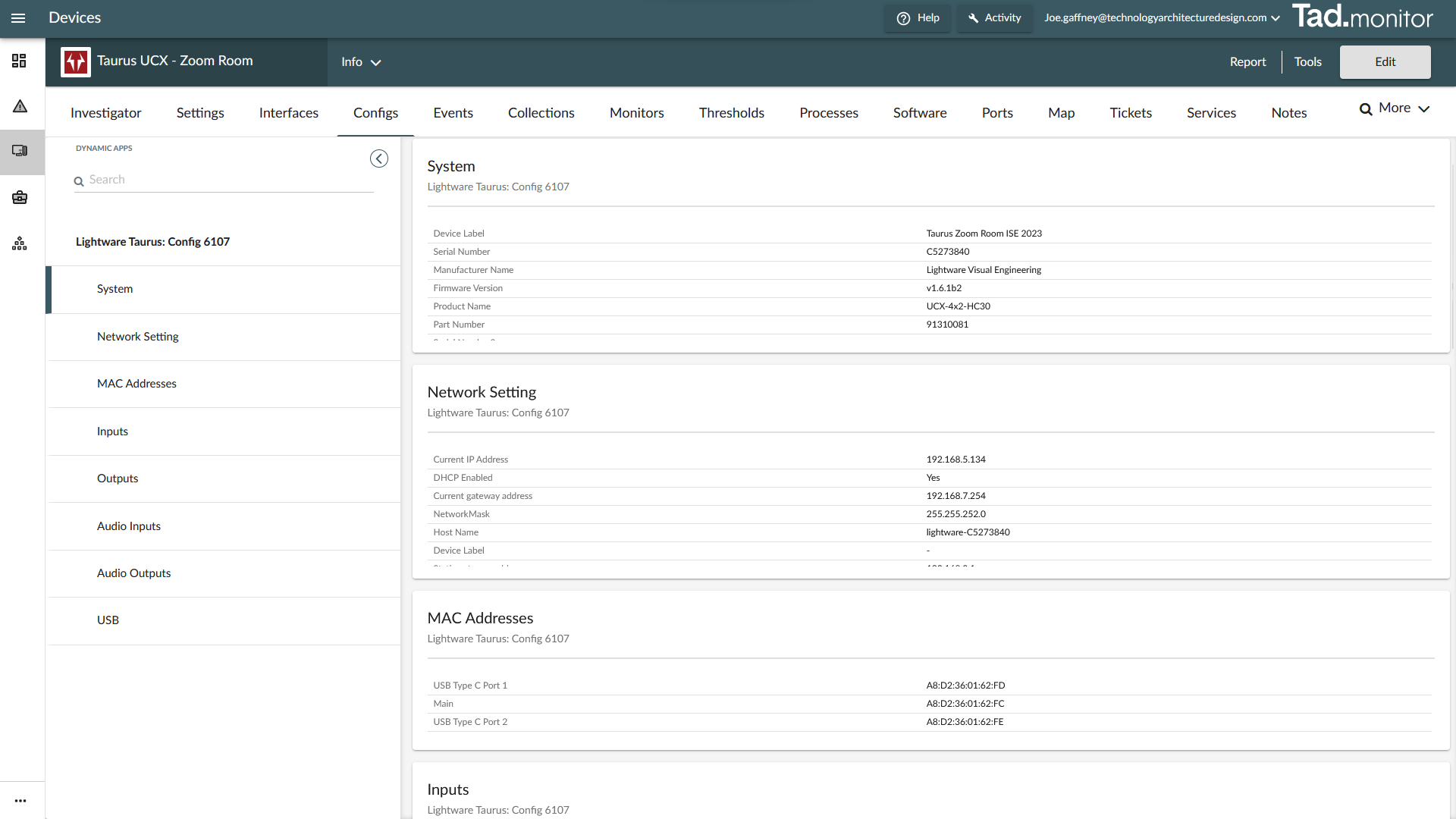The width and height of the screenshot is (1456, 819).
Task: Open the Tickets tab
Action: [x=1131, y=113]
